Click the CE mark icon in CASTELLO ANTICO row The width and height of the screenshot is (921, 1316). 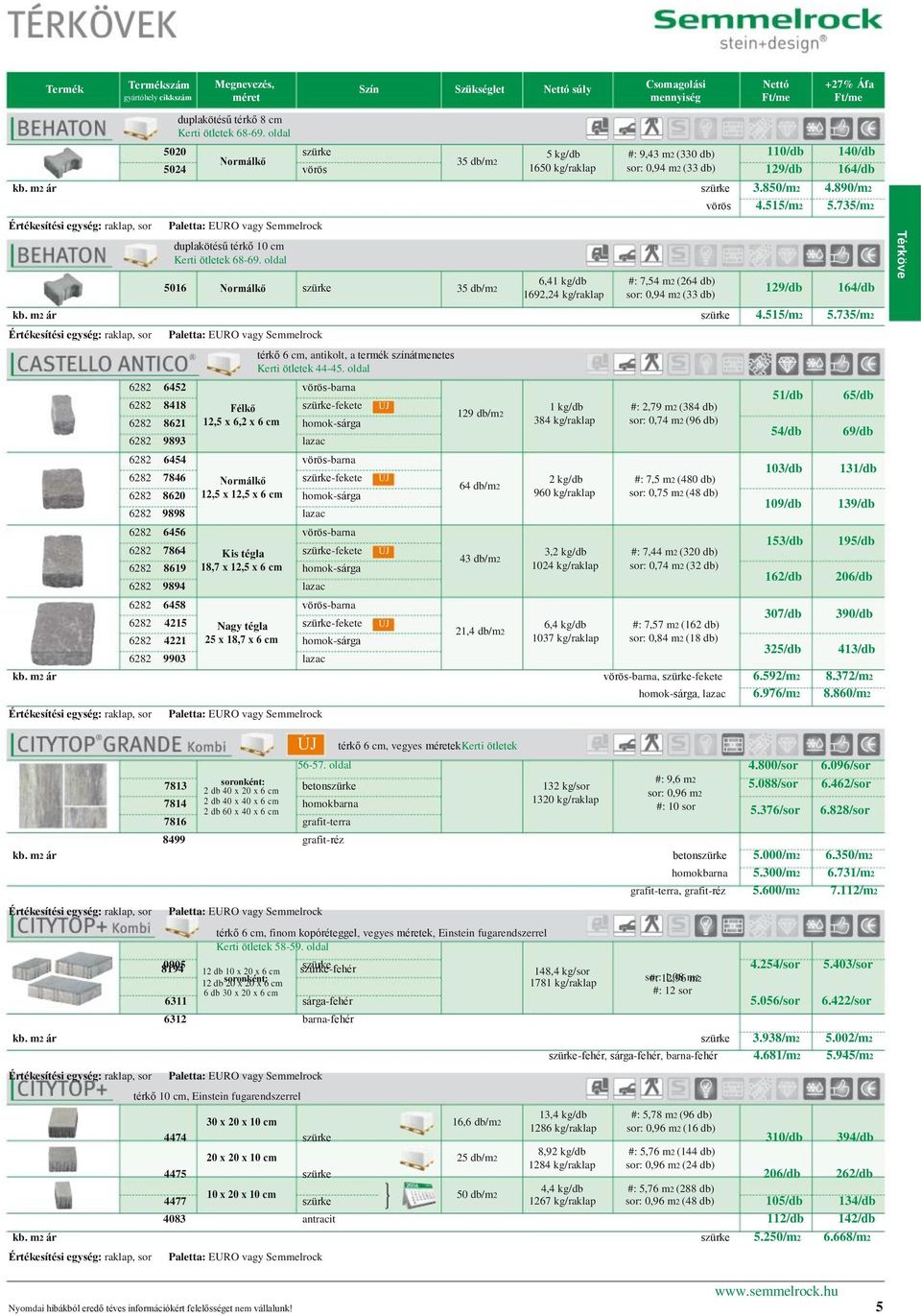[869, 363]
